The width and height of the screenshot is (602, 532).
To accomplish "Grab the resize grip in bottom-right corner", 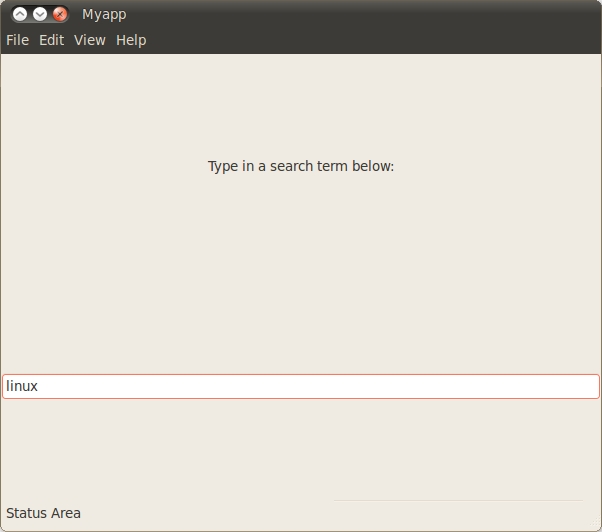I will 594,524.
